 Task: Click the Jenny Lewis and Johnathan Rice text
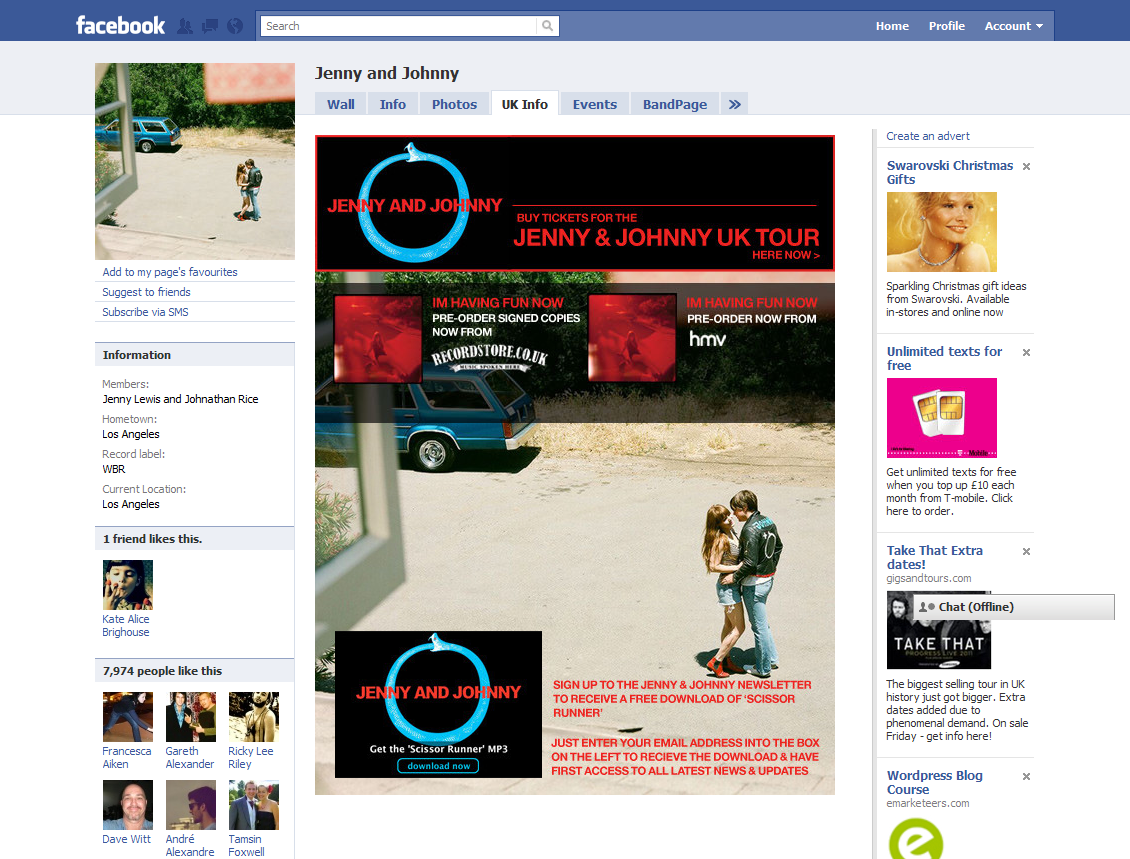click(x=180, y=399)
